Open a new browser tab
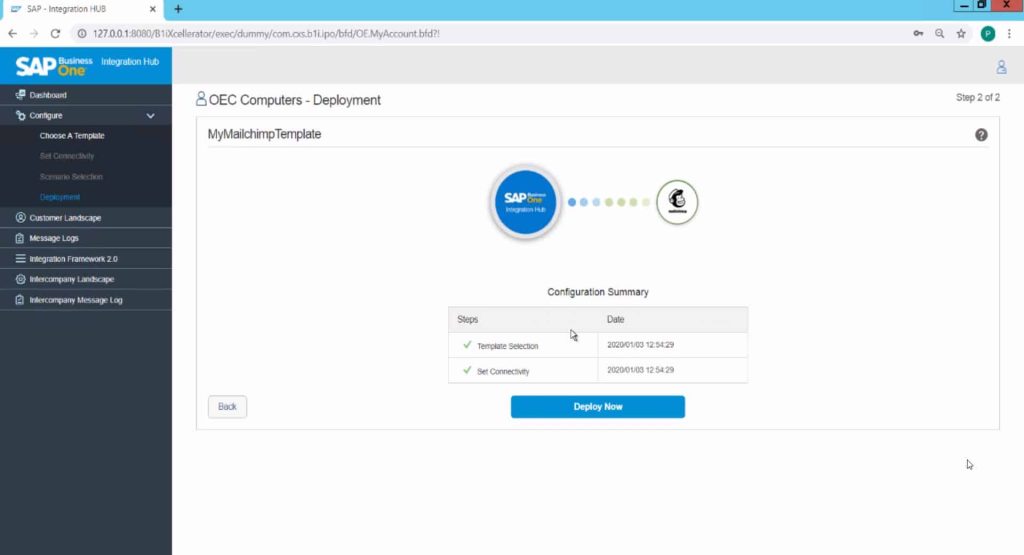Viewport: 1024px width, 555px height. (x=178, y=9)
